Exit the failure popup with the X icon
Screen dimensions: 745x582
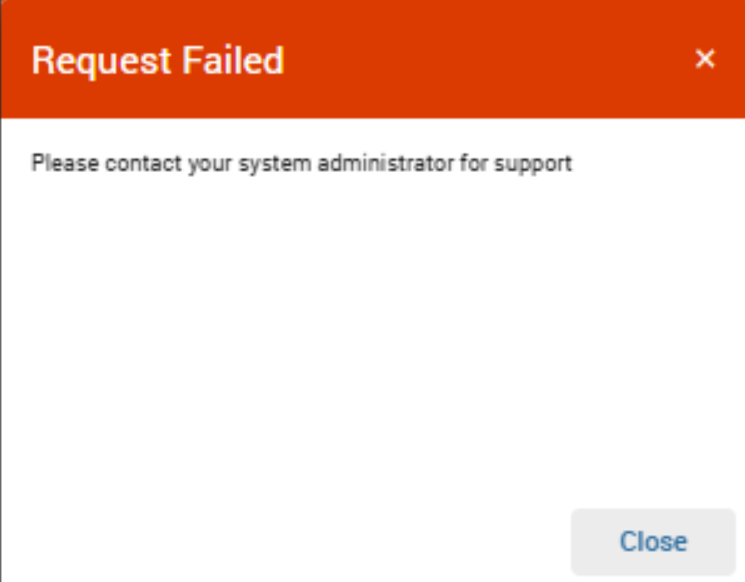click(x=705, y=59)
